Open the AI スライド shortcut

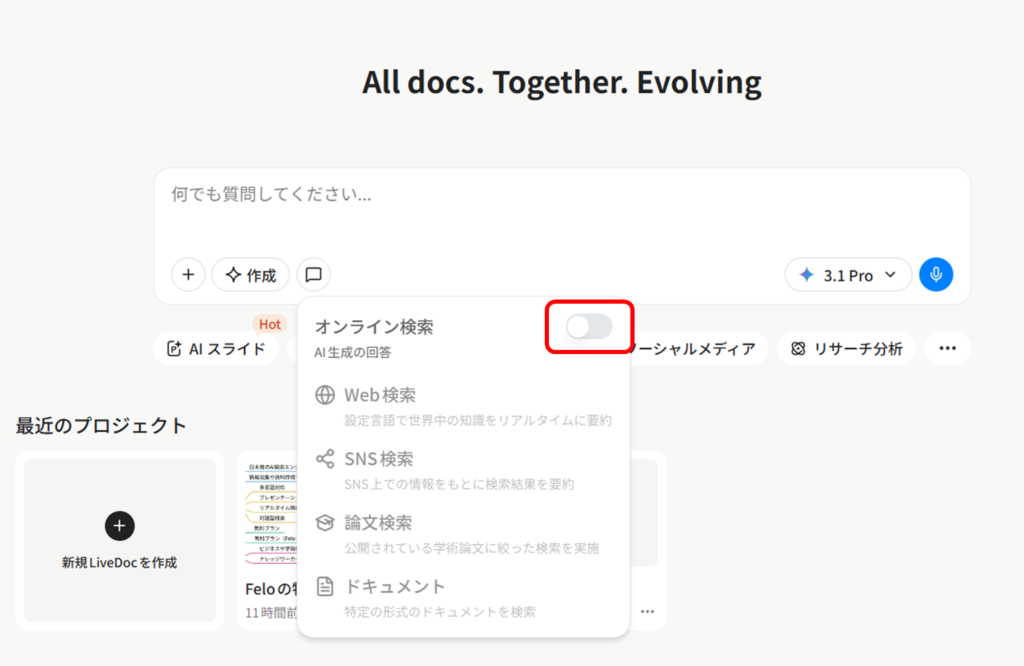coord(217,349)
